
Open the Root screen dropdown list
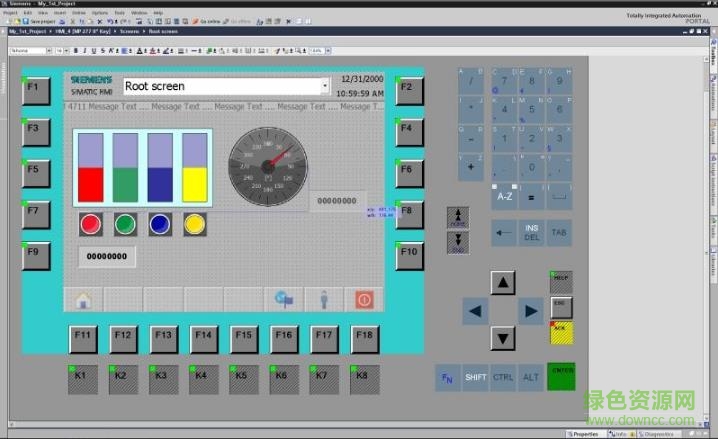coord(325,87)
